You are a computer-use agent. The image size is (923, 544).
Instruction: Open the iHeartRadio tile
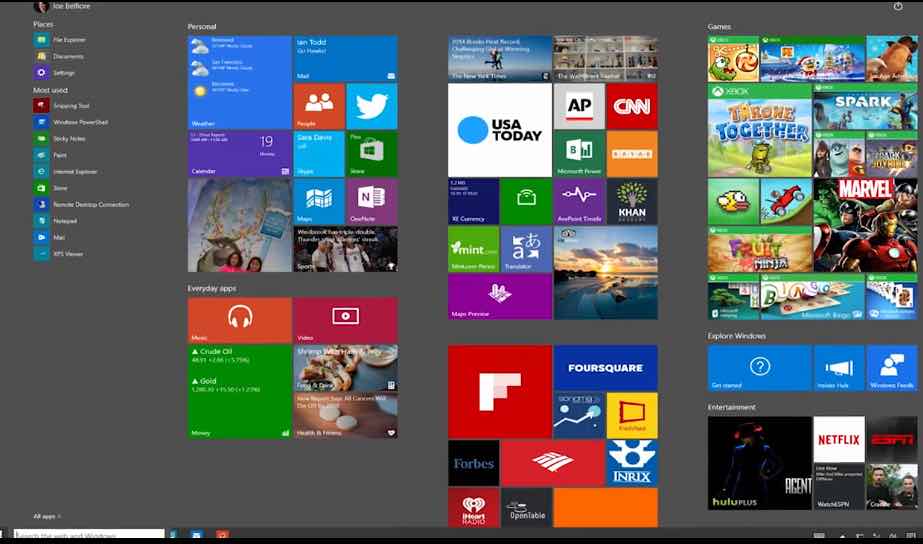tap(473, 507)
